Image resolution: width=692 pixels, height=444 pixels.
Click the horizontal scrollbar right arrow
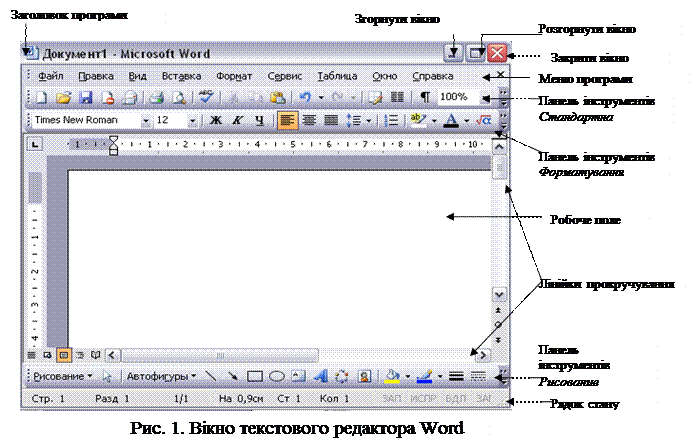coord(484,355)
